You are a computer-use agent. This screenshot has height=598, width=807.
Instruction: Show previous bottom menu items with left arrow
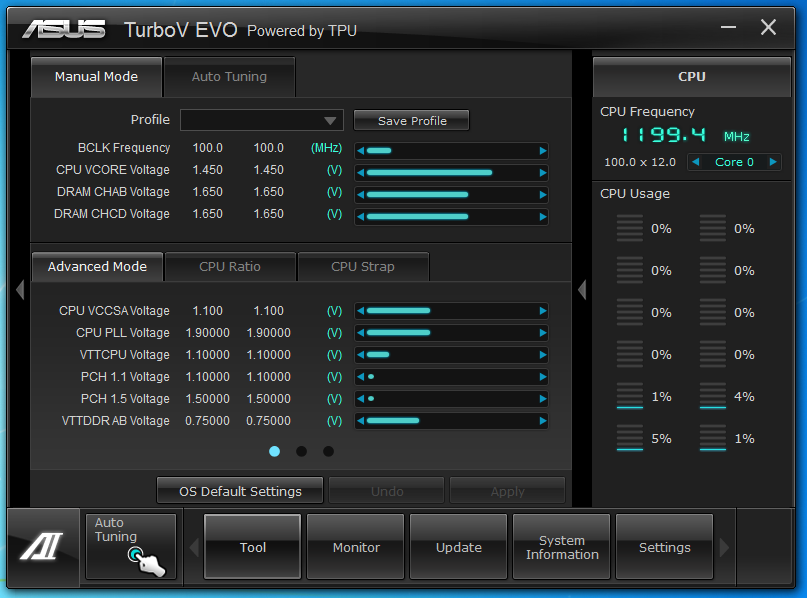click(194, 547)
